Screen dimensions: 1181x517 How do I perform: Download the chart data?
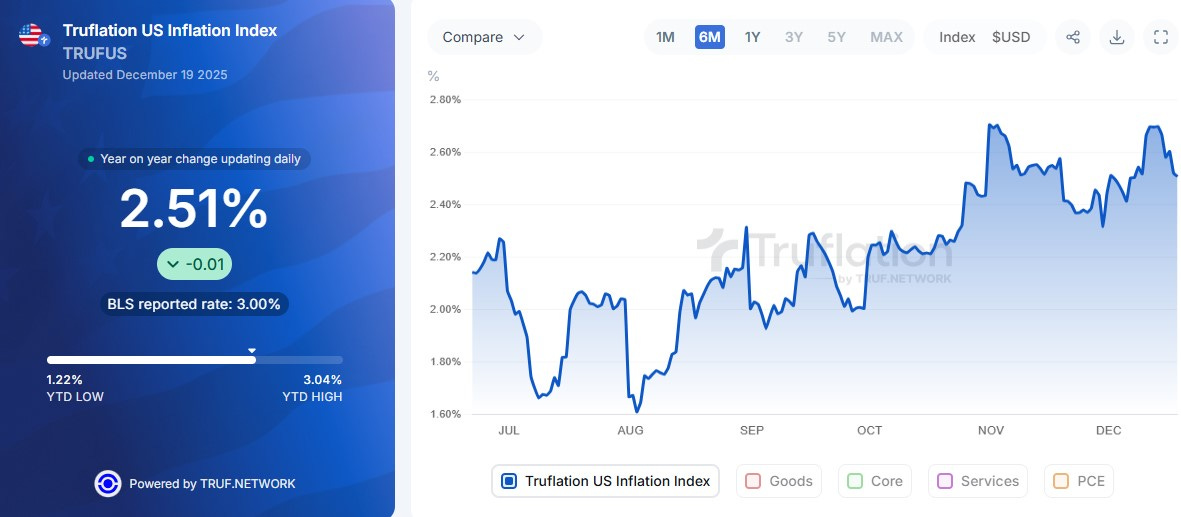[1117, 37]
